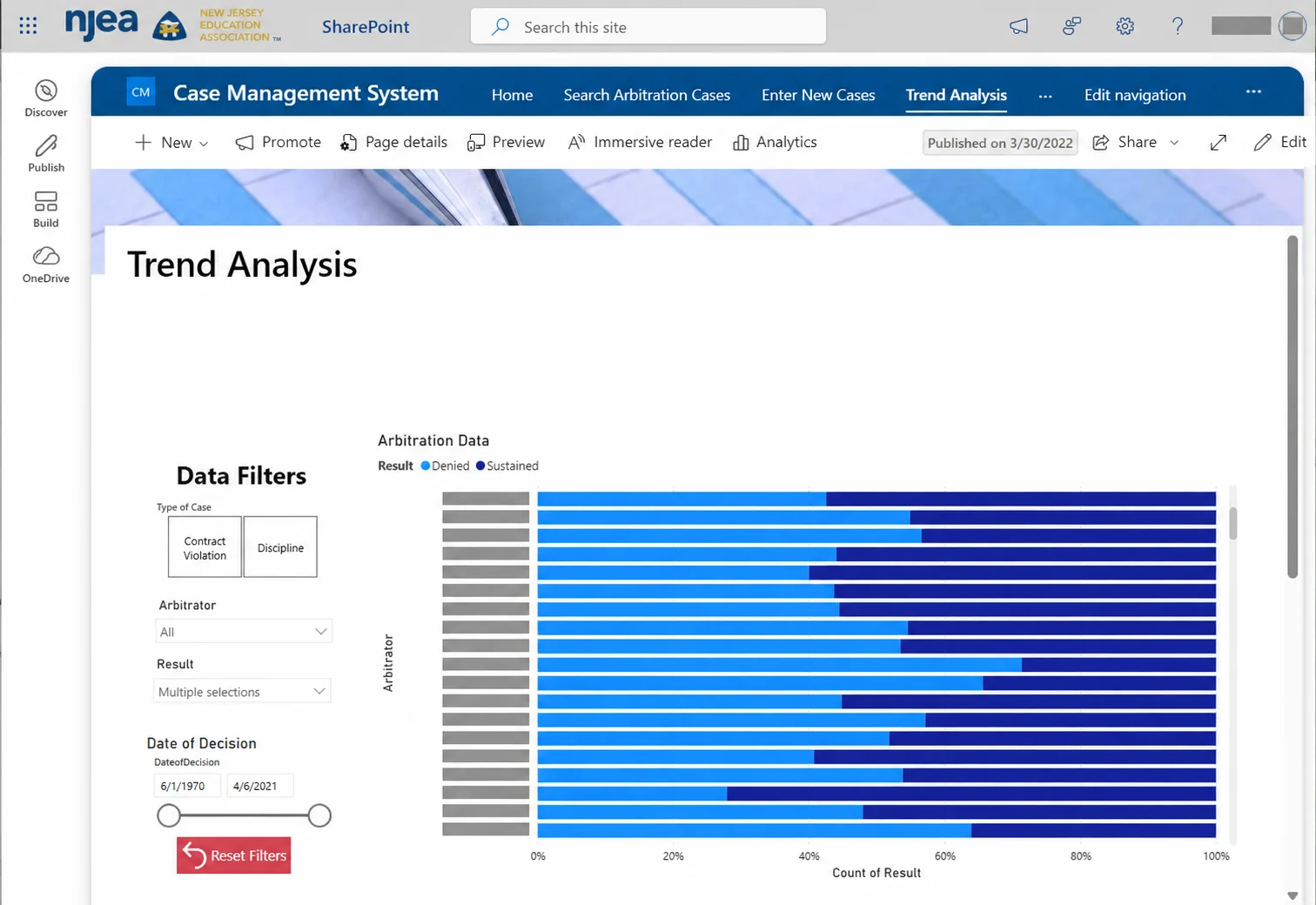Viewport: 1316px width, 905px height.
Task: Open the site header more options ellipsis
Action: pyautogui.click(x=1253, y=91)
